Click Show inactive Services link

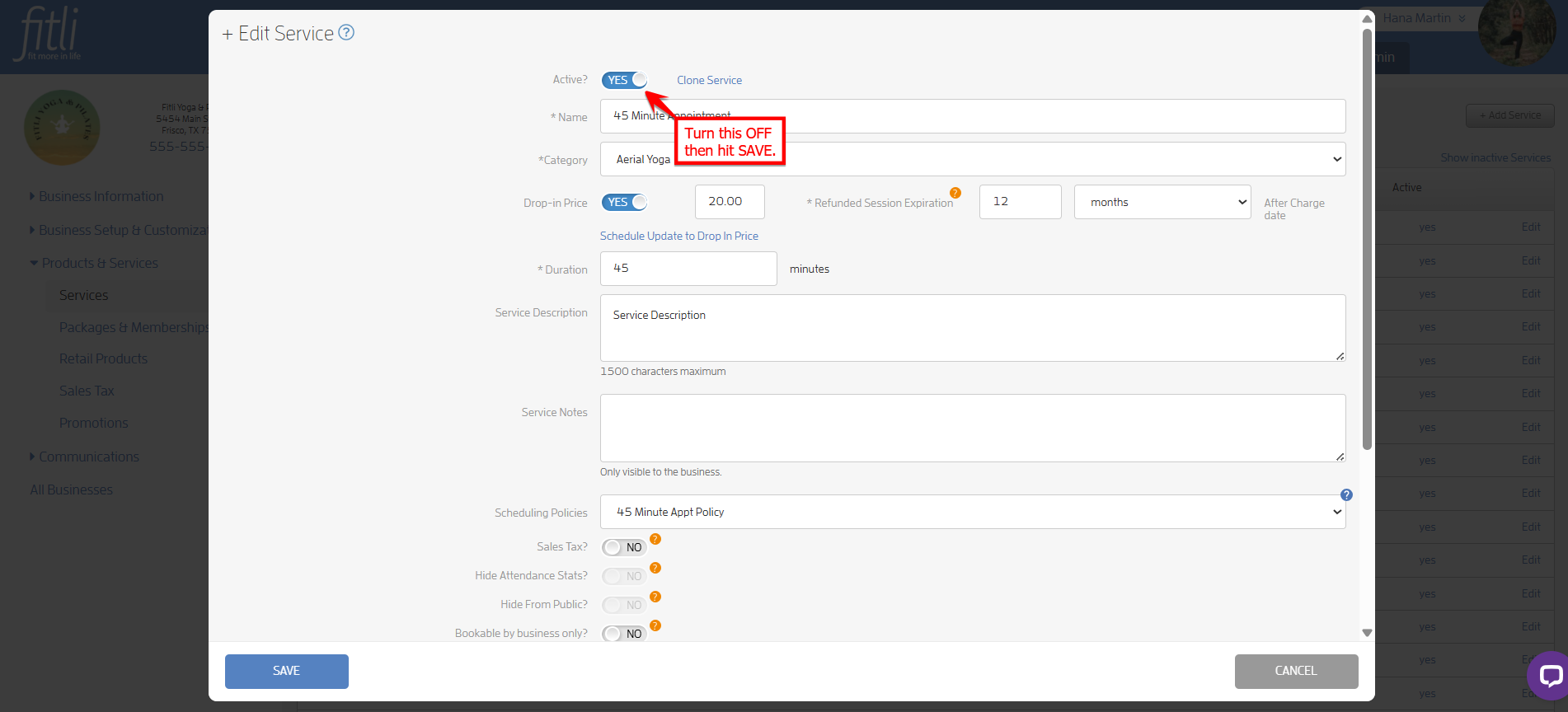[x=1495, y=157]
